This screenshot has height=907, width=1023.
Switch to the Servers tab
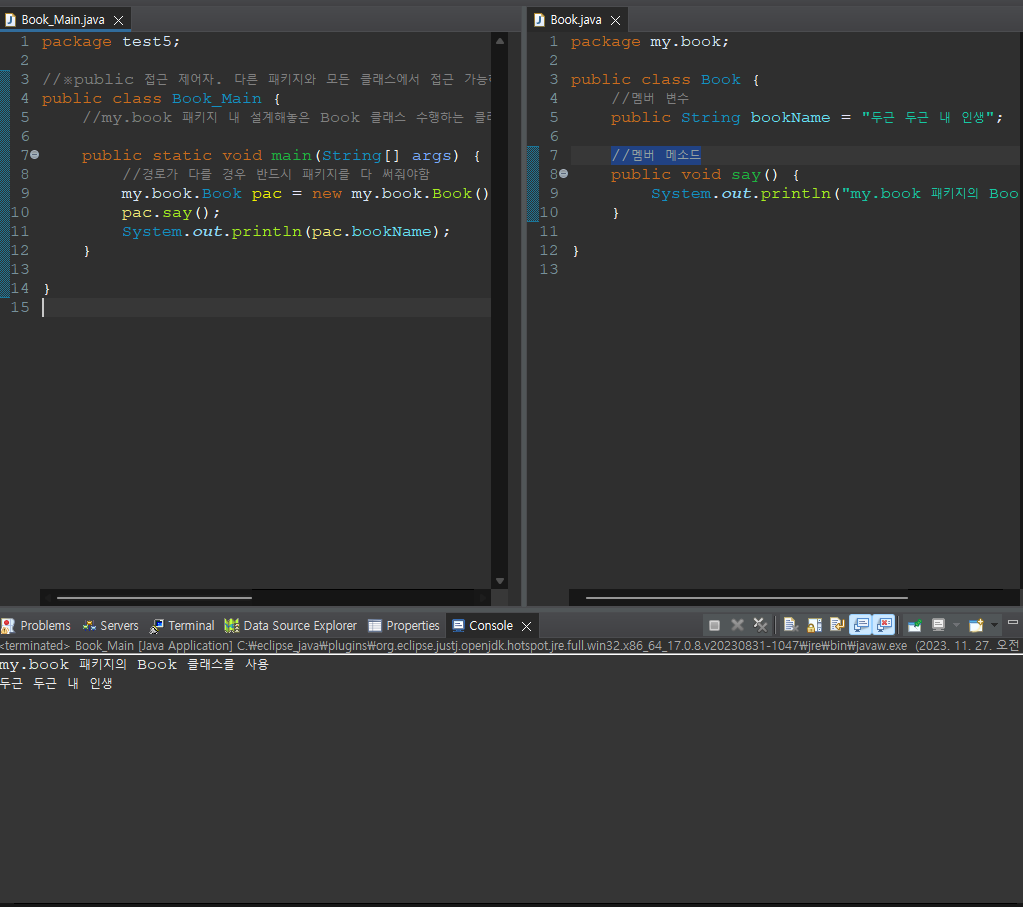[x=111, y=625]
